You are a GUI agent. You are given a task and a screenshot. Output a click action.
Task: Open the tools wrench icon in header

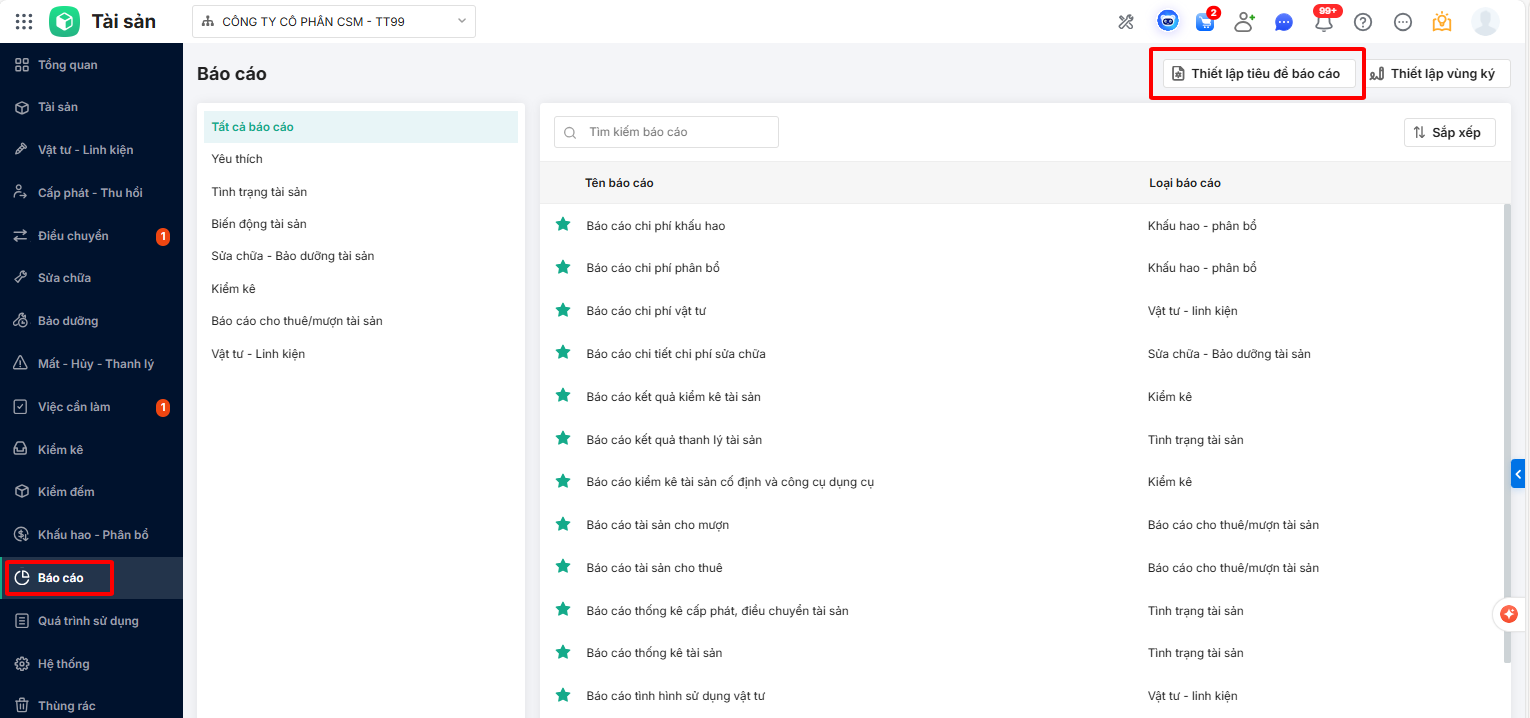1126,22
